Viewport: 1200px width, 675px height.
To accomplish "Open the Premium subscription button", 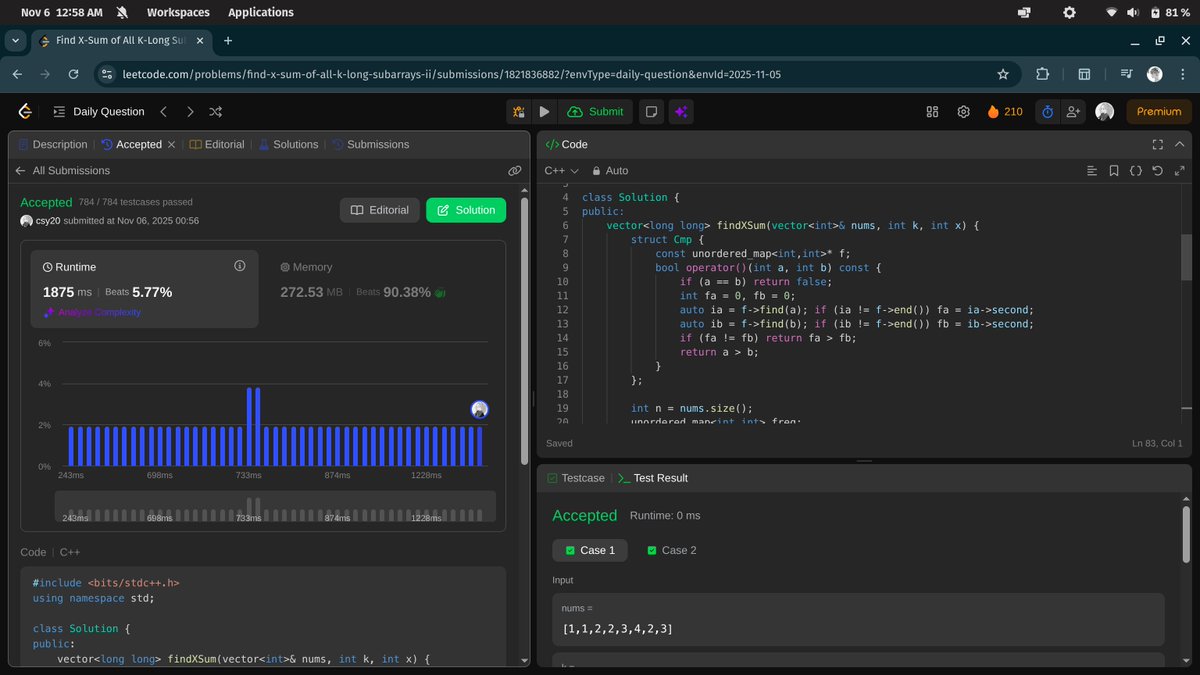I will coord(1159,112).
